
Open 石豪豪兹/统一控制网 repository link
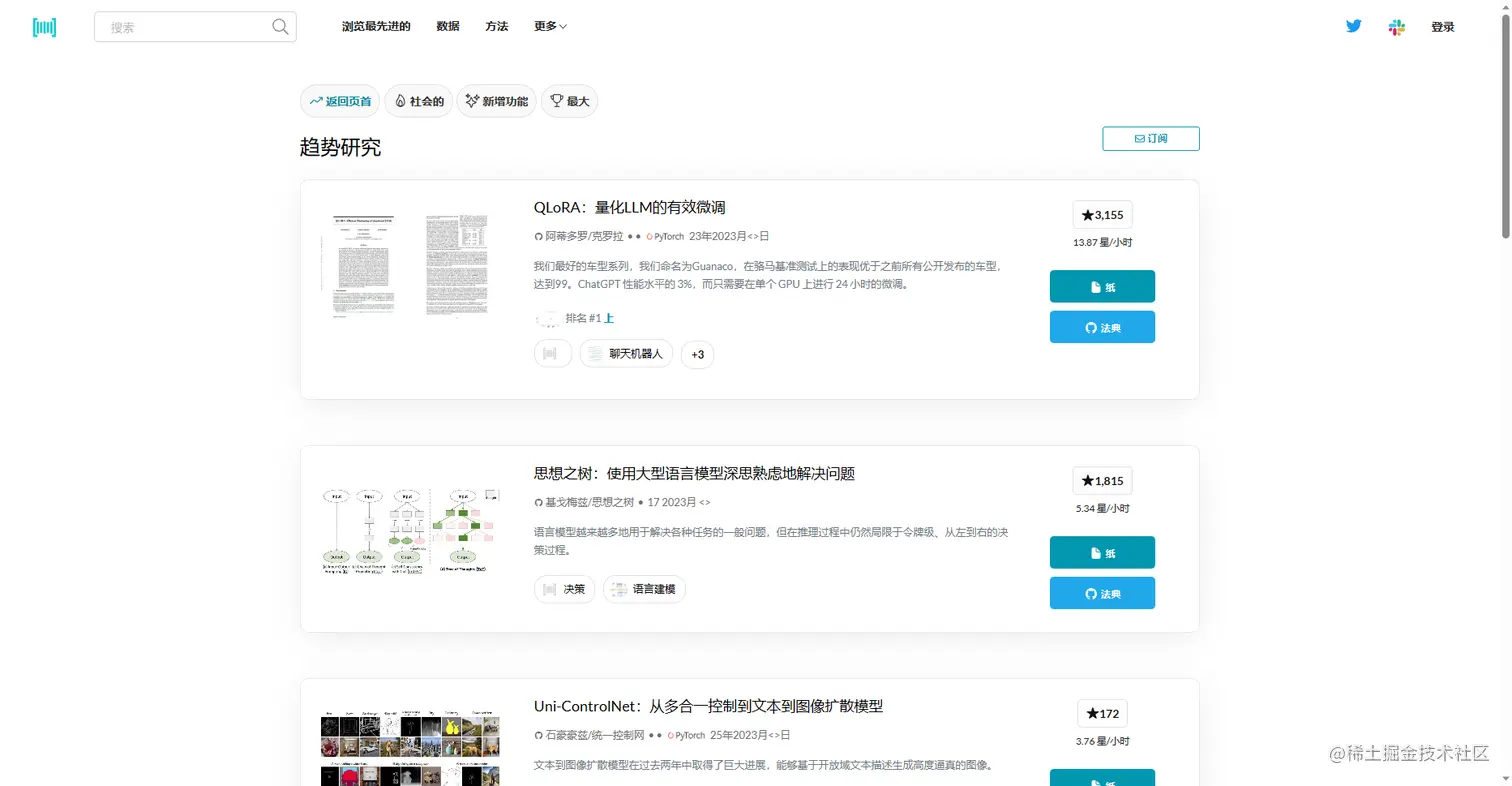pos(595,735)
